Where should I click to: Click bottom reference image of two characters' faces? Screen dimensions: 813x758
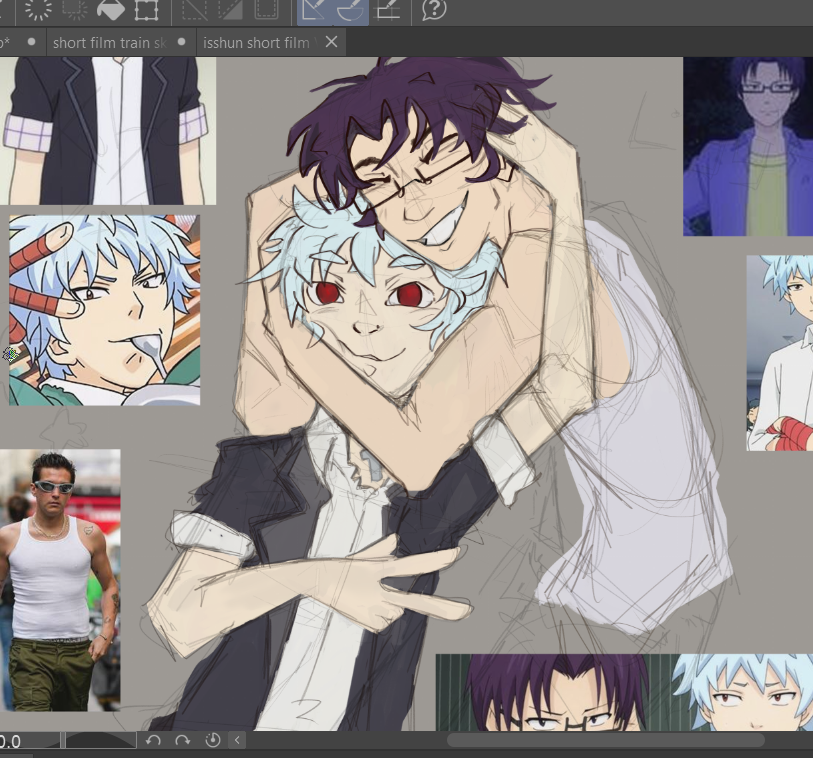coord(624,692)
